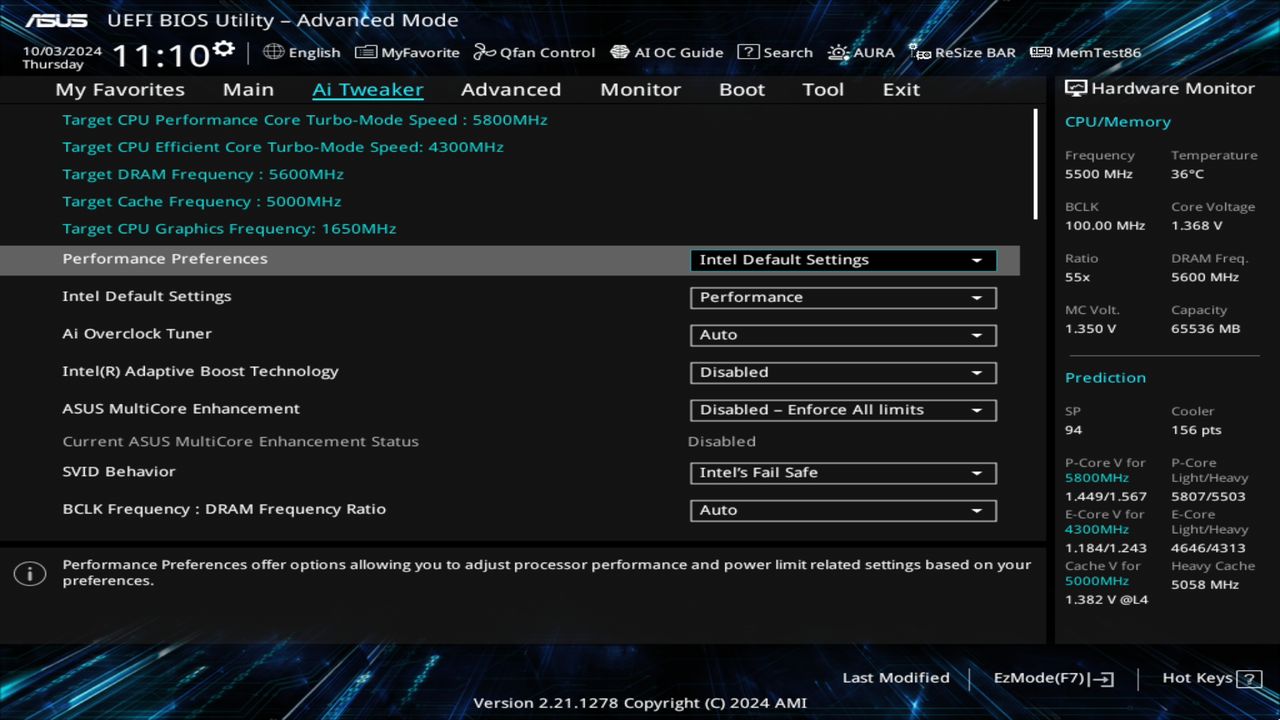Launch the AI OC Guide
Screen dimensions: 1280x720
(x=667, y=52)
